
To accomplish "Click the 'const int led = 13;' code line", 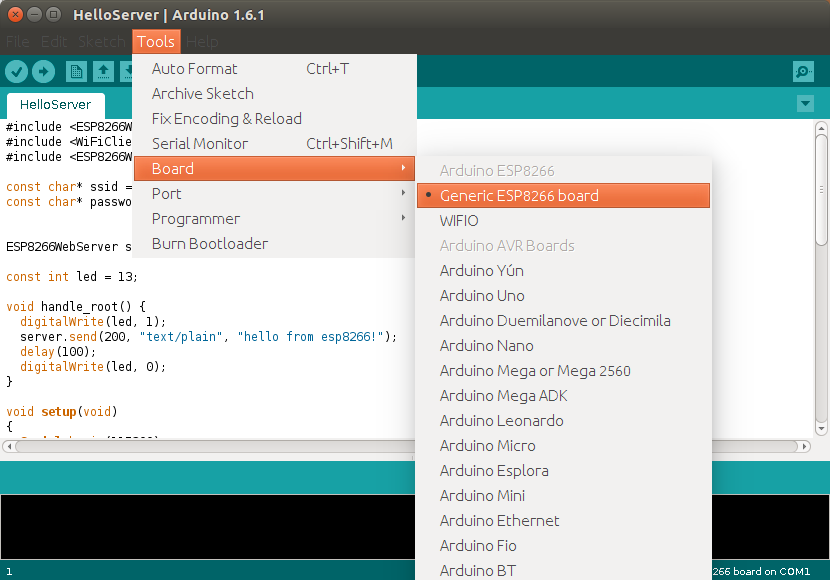I will pos(72,277).
